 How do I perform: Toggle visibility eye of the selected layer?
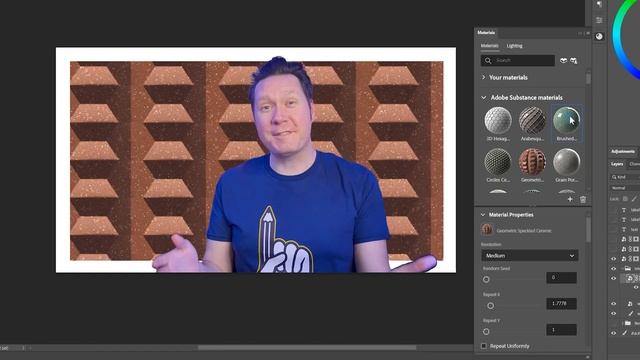(x=613, y=278)
